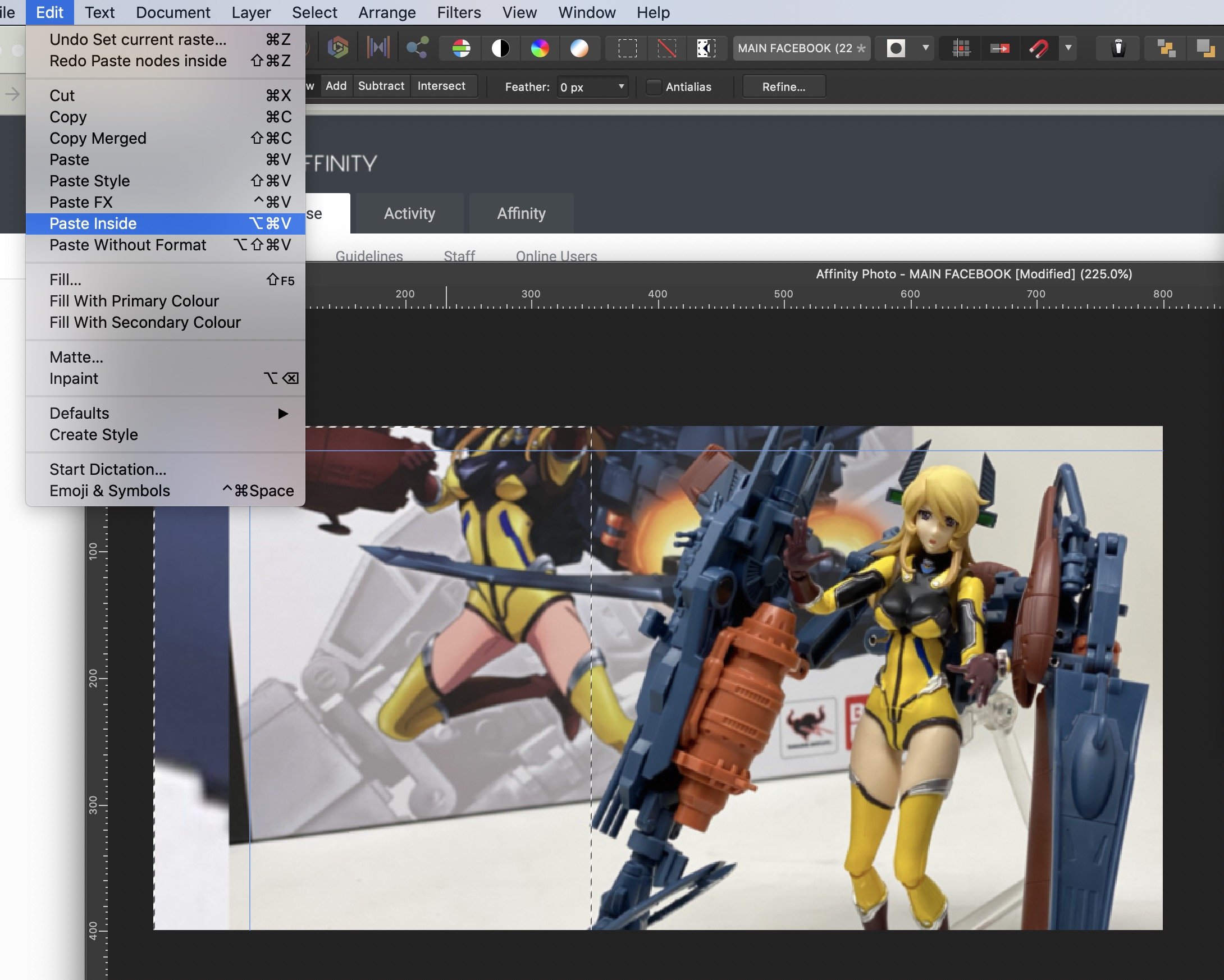Viewport: 1224px width, 980px height.
Task: Click the Insert behind selection icon
Action: tap(1166, 48)
